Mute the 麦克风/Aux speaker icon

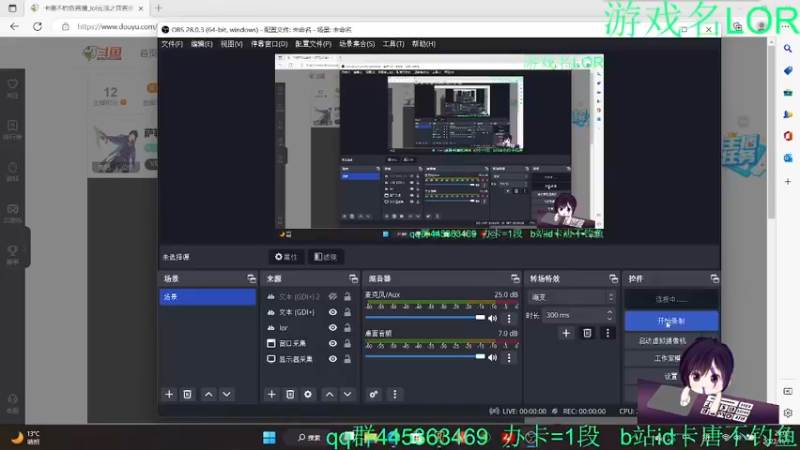492,318
